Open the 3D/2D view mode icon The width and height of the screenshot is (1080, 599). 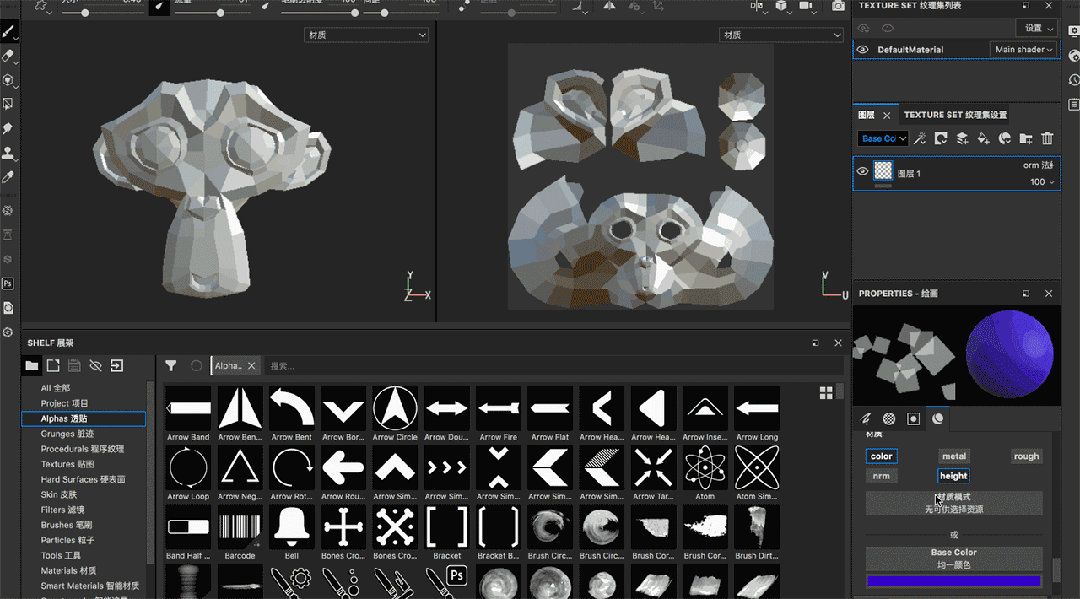pyautogui.click(x=757, y=6)
